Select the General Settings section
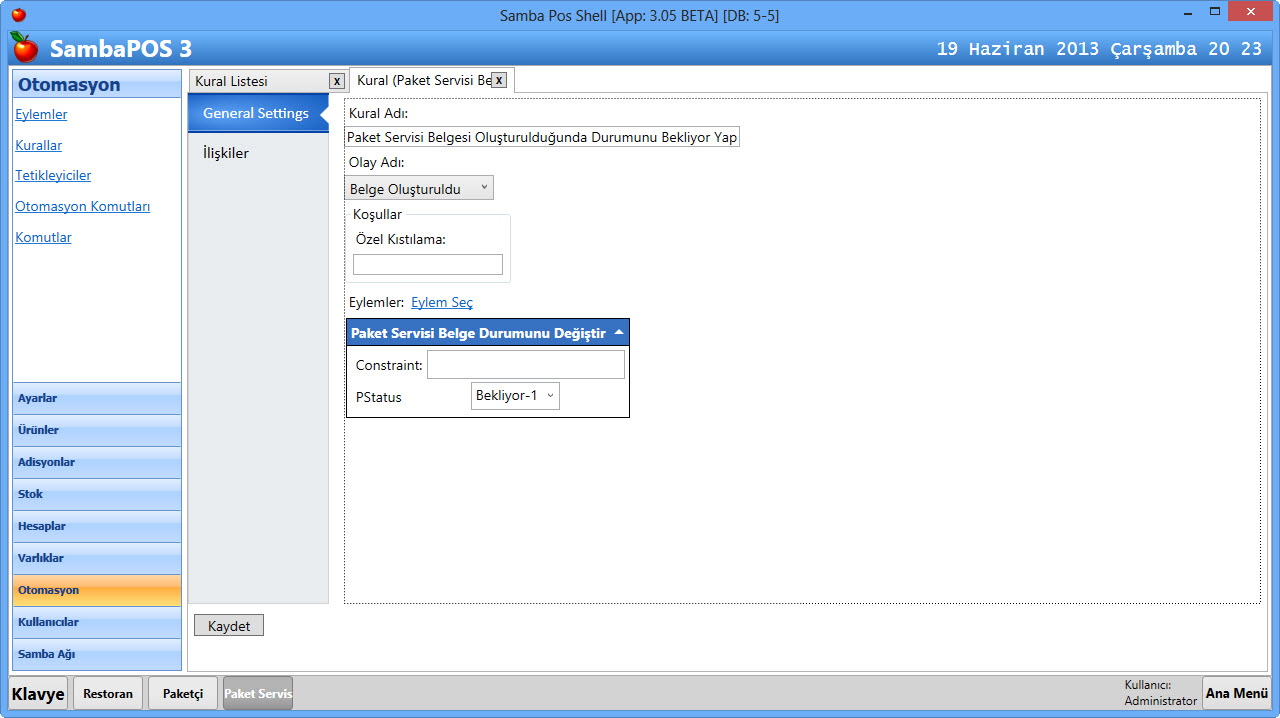Image resolution: width=1280 pixels, height=718 pixels. click(256, 113)
